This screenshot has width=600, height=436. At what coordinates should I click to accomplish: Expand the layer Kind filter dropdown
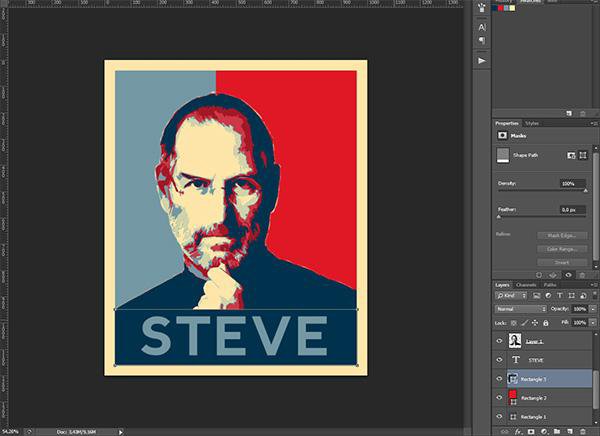click(512, 297)
